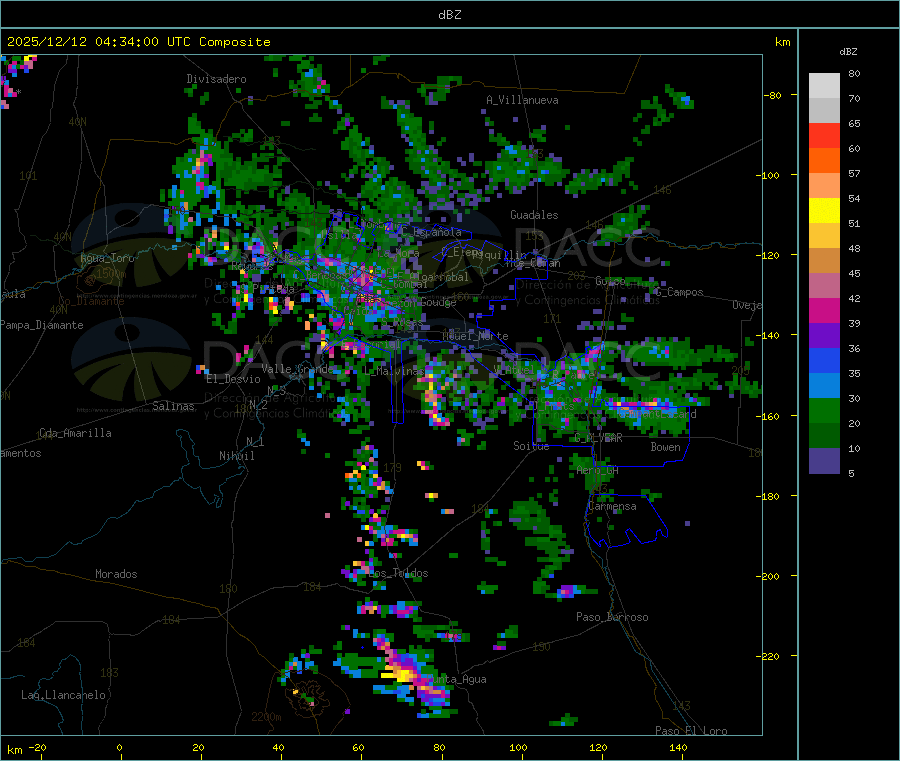Click the Bowen map label

tap(665, 447)
